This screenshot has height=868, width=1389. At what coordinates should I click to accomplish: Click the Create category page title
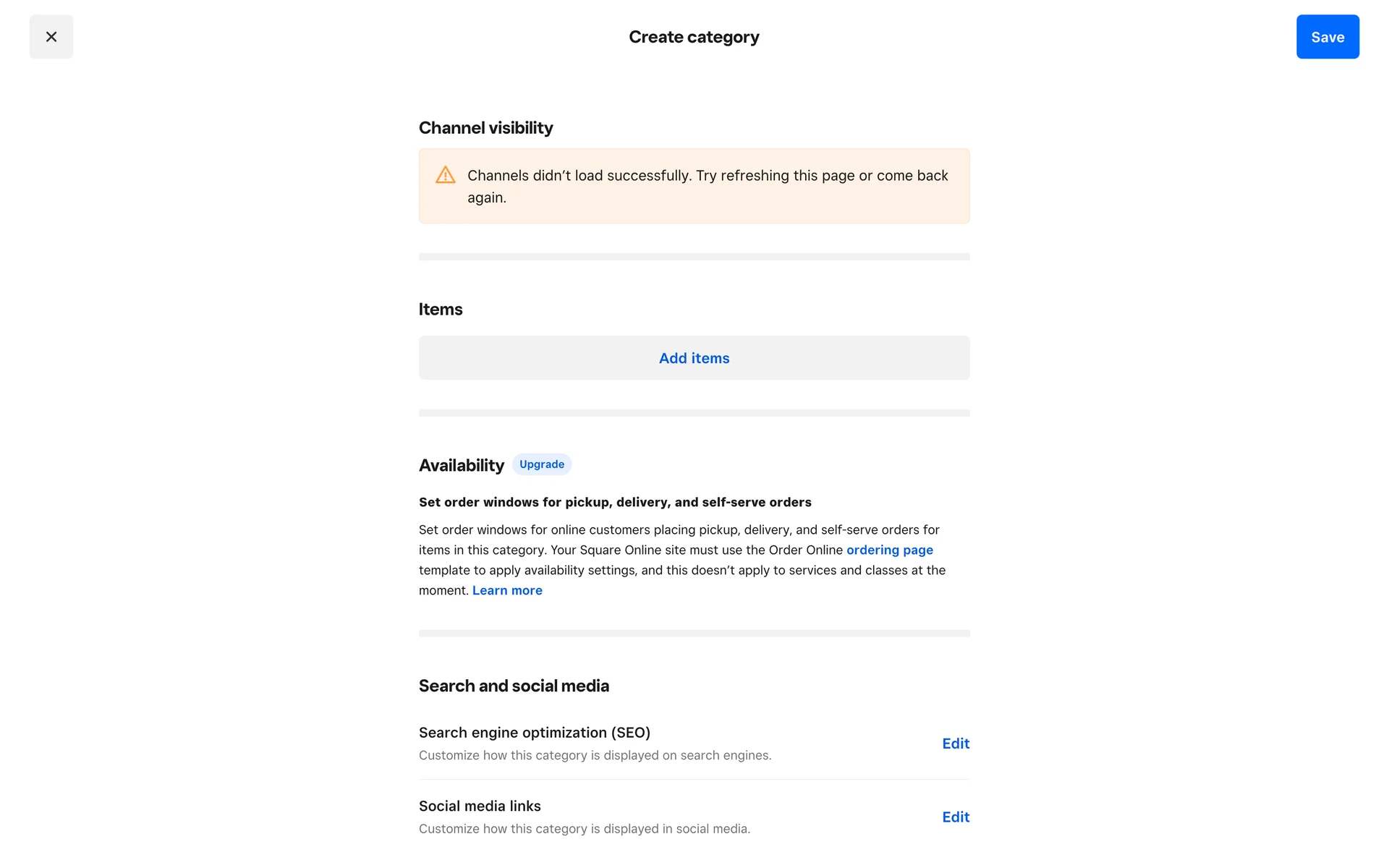[694, 37]
